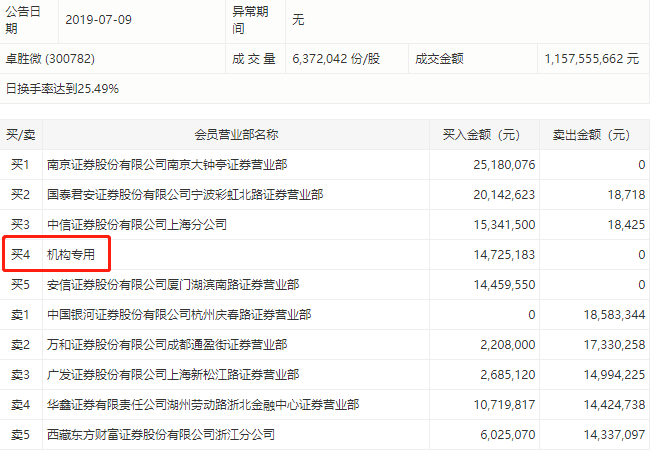This screenshot has height=453, width=661.
Task: Click buy amount 14,725,183
Action: tap(504, 255)
